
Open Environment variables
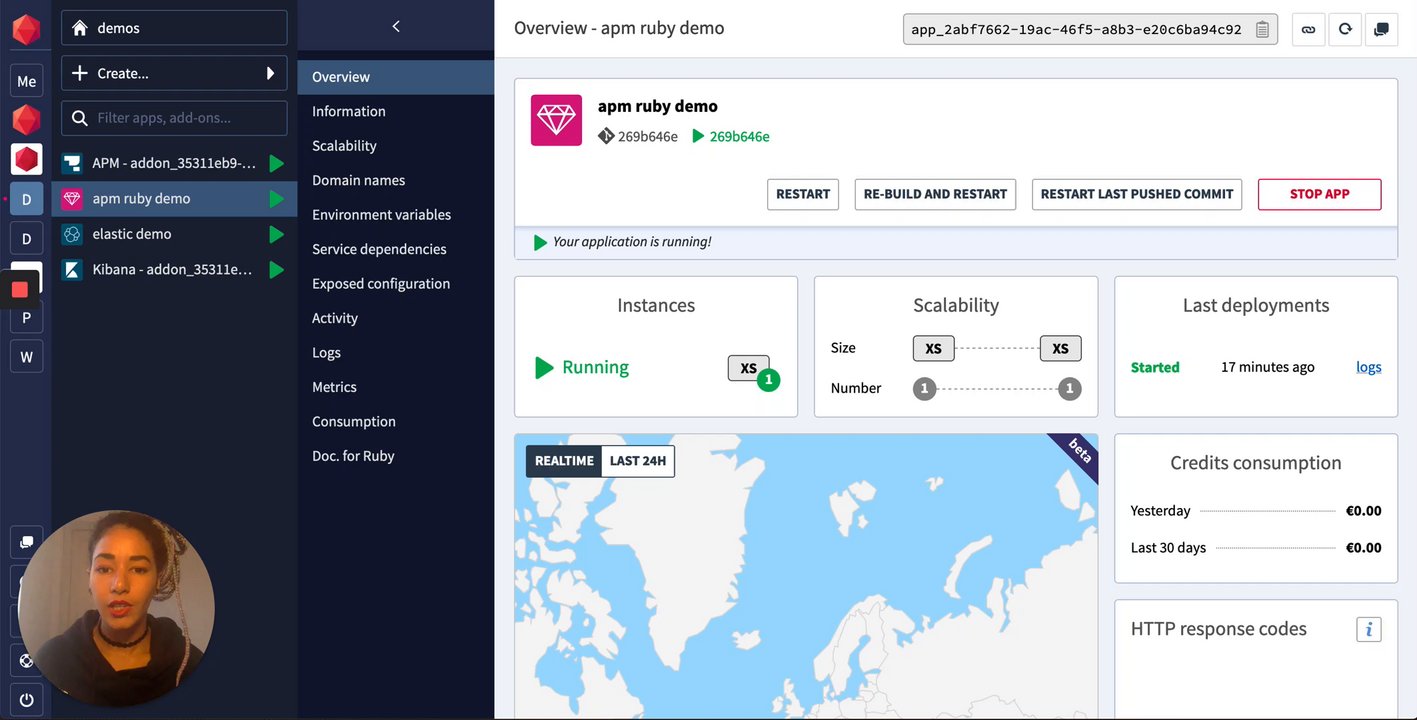pos(396,215)
